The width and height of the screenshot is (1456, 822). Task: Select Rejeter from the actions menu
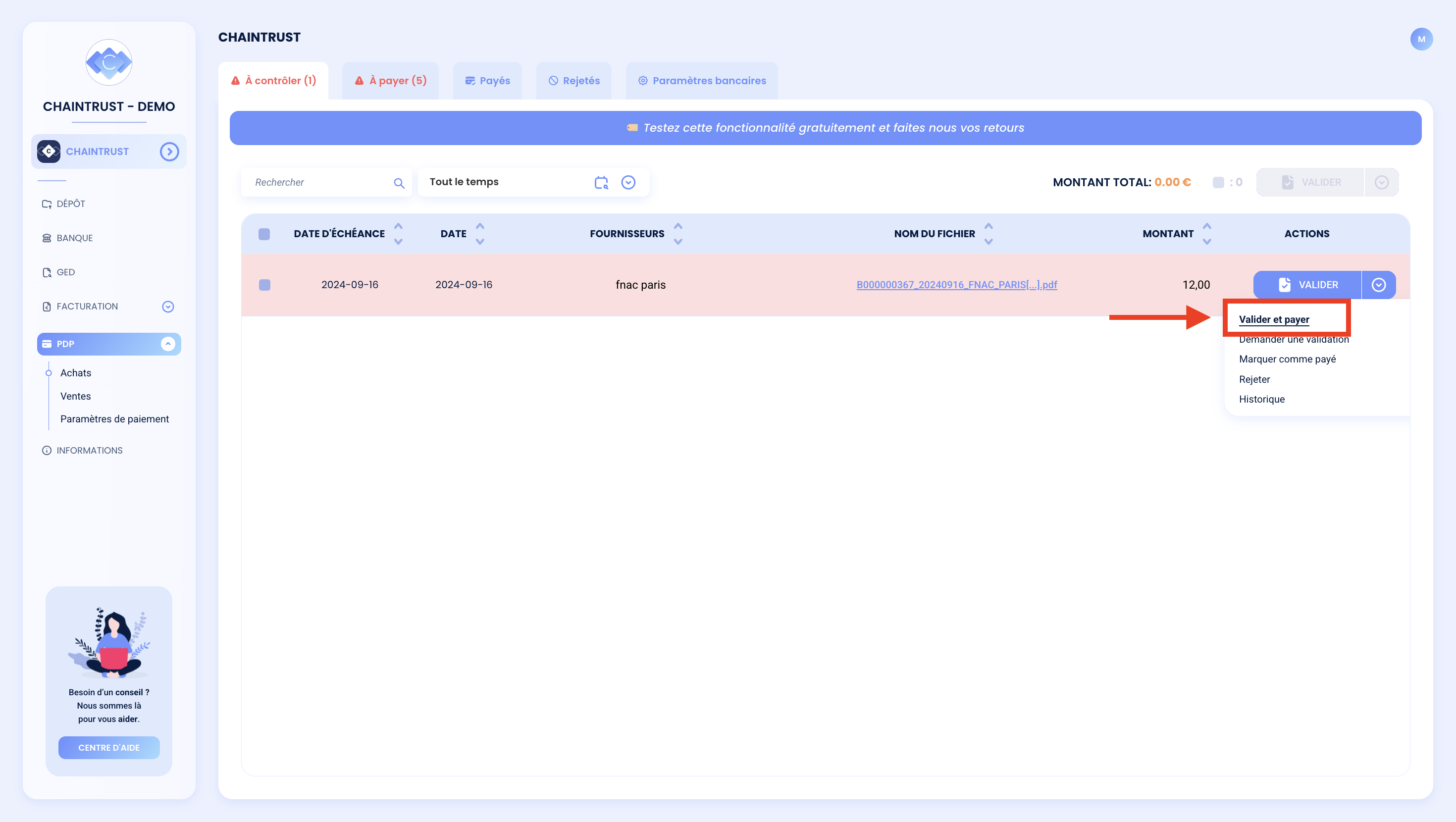(x=1254, y=379)
